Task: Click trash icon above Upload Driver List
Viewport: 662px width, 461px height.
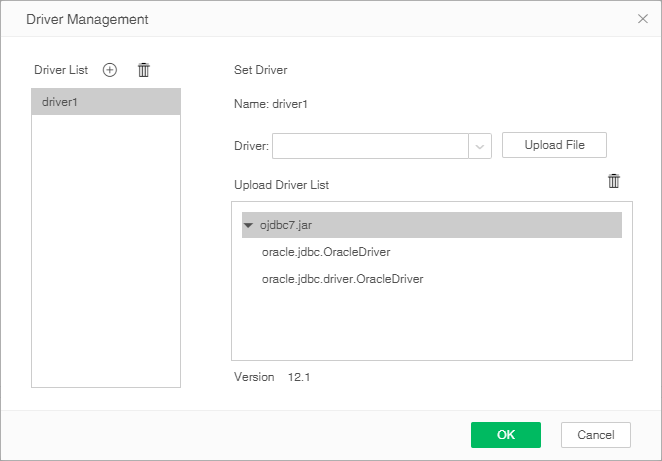Action: [614, 180]
